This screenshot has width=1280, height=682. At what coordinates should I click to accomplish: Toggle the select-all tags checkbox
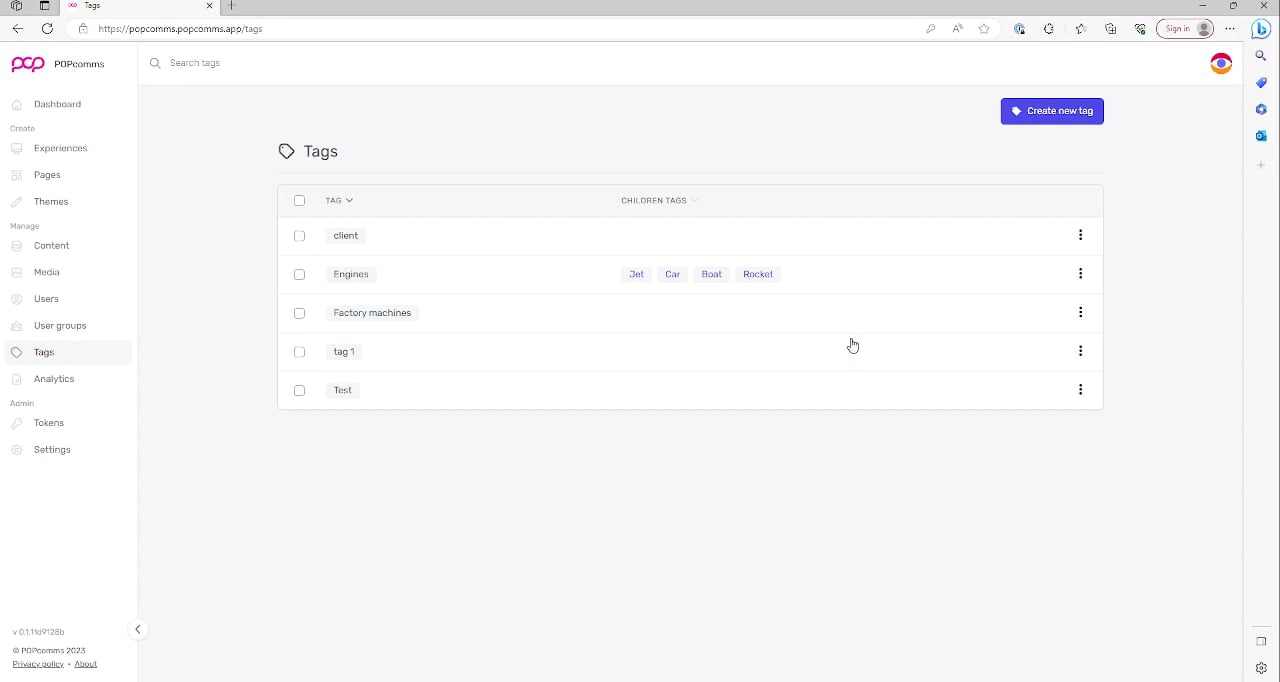[299, 201]
